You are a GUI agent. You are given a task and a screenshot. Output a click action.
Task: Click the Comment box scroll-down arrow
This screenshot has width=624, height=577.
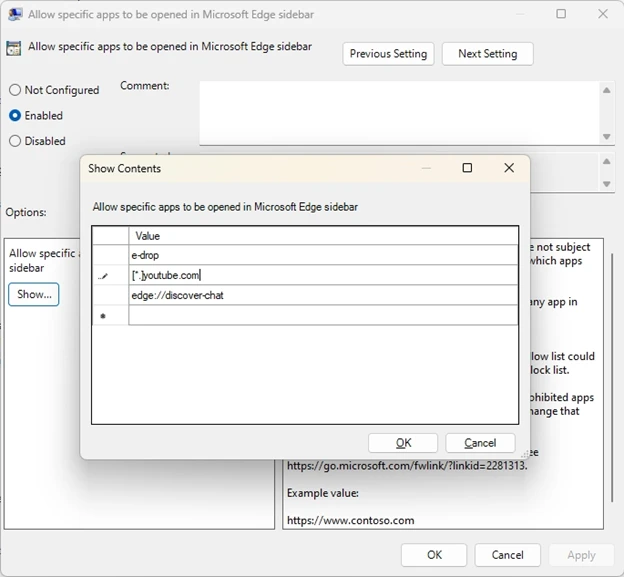pyautogui.click(x=606, y=136)
